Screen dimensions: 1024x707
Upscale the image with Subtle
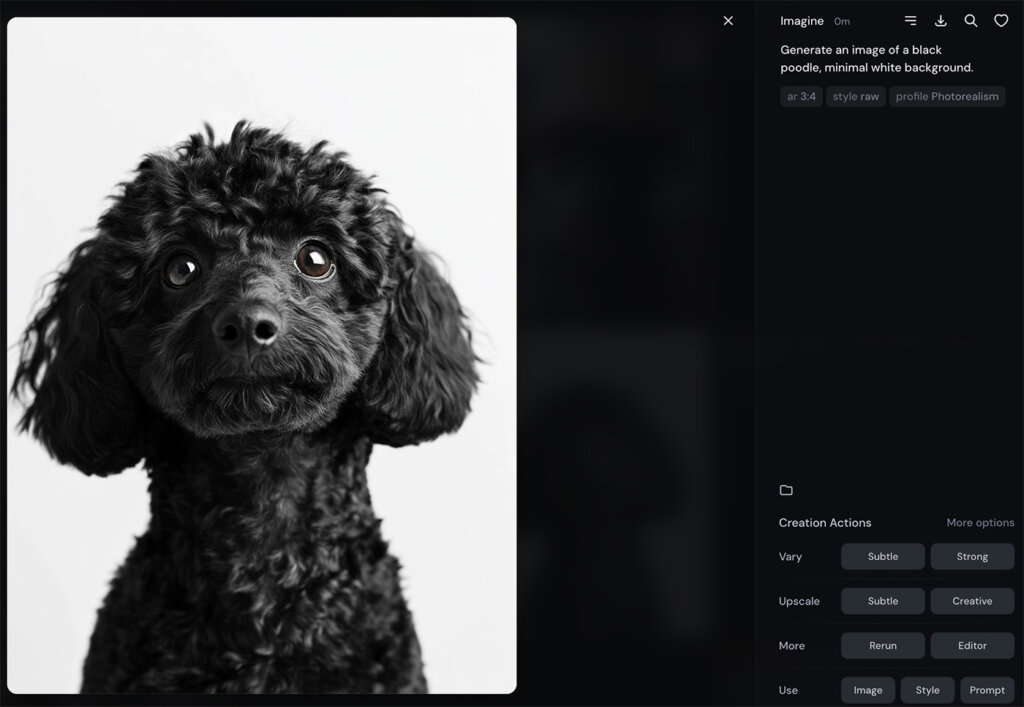tap(882, 601)
